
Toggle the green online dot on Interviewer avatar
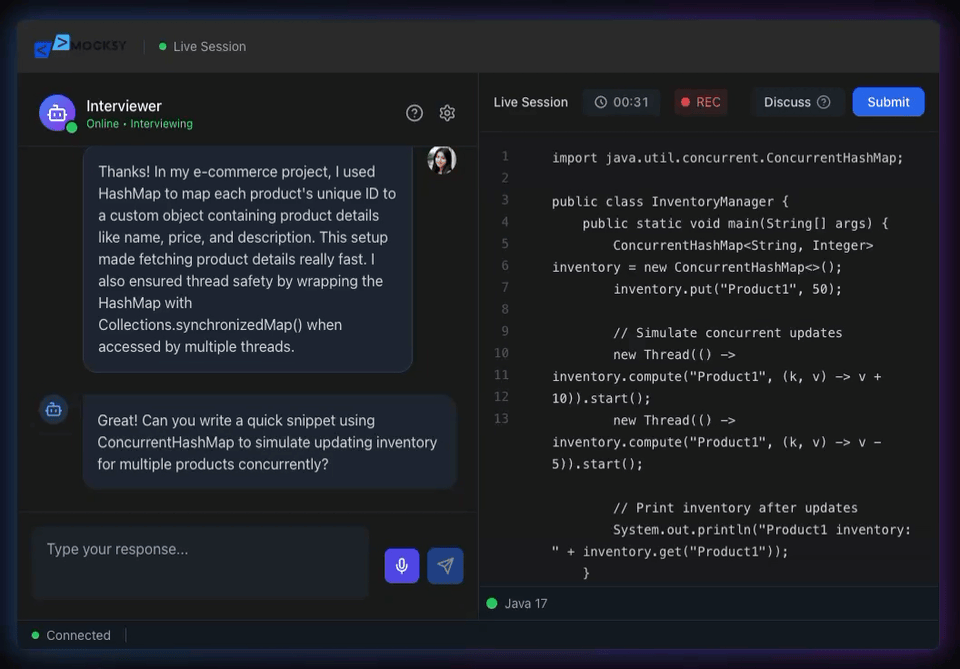pos(71,127)
